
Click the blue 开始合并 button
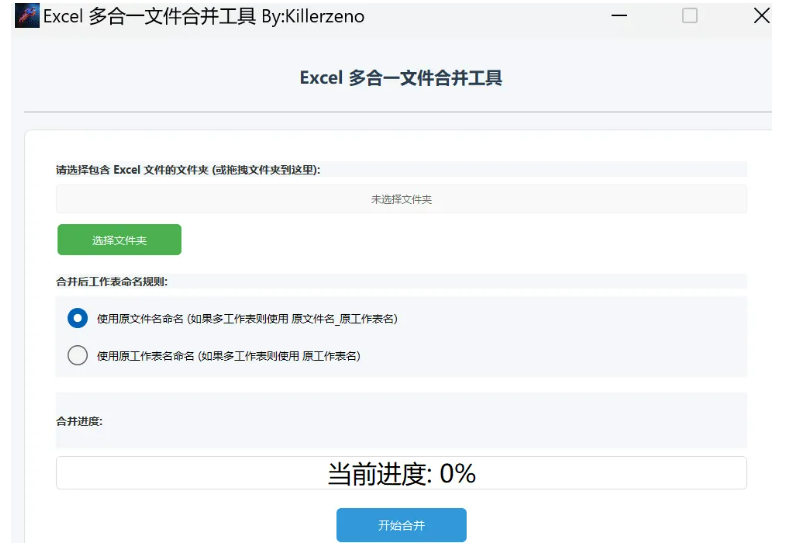click(401, 525)
